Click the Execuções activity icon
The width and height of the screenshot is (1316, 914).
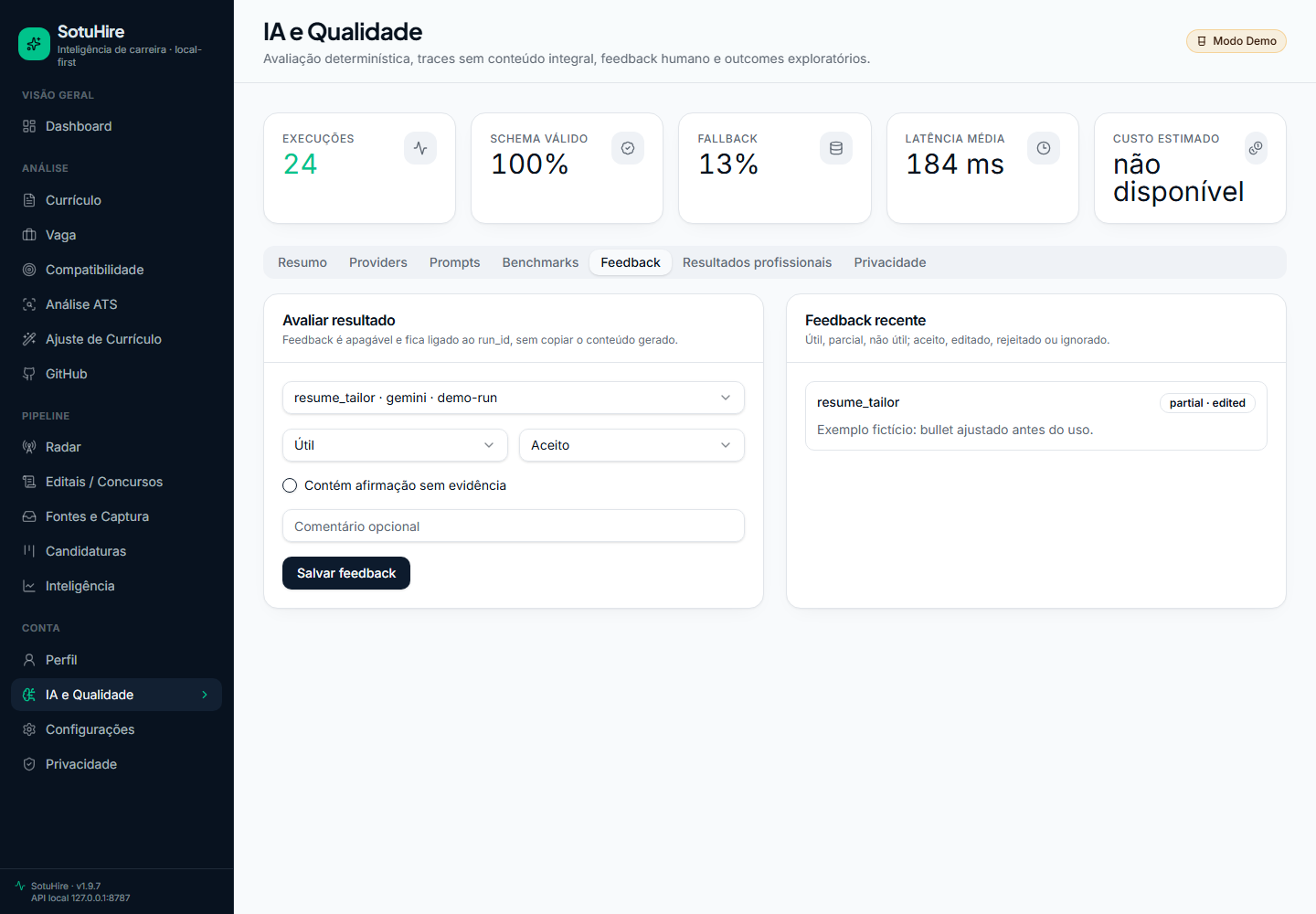(x=420, y=148)
